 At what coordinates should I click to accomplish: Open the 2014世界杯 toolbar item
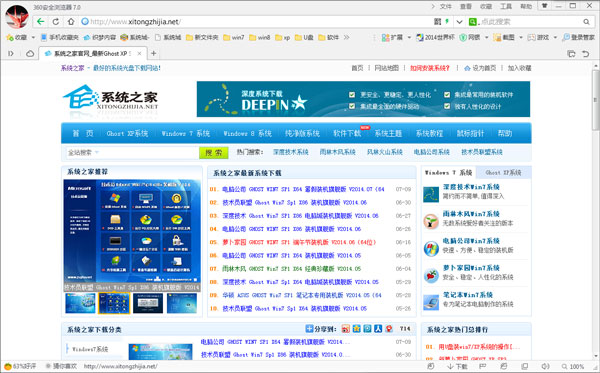[x=435, y=37]
